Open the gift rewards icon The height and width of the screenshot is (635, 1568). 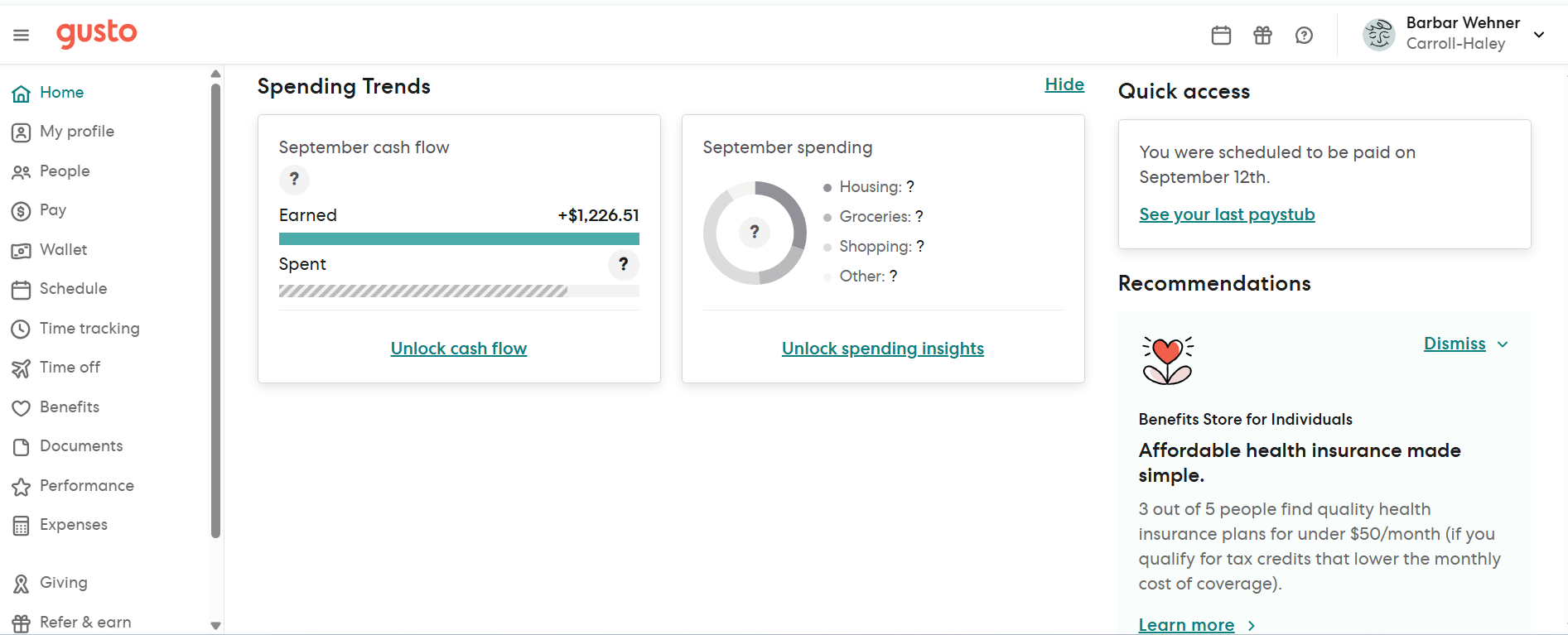coord(1262,35)
